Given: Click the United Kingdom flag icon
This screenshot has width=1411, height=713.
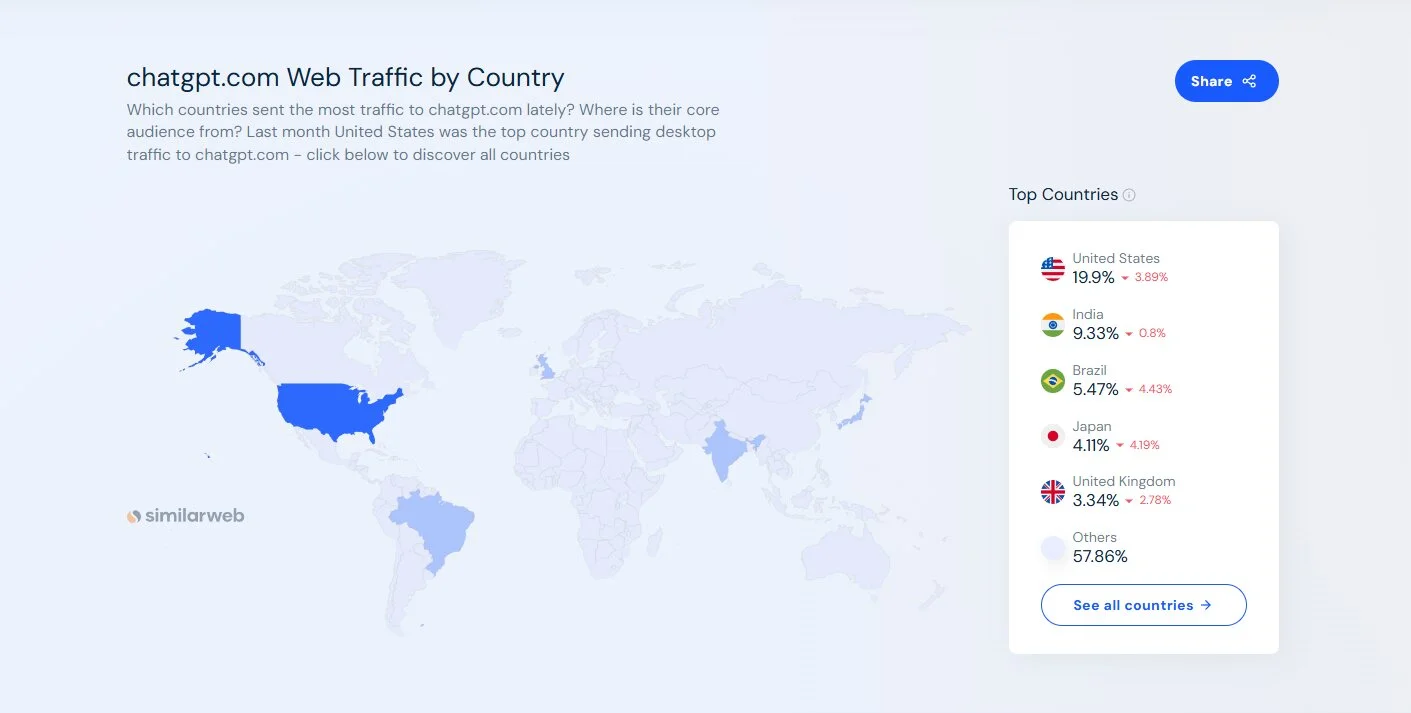Looking at the screenshot, I should (x=1053, y=491).
